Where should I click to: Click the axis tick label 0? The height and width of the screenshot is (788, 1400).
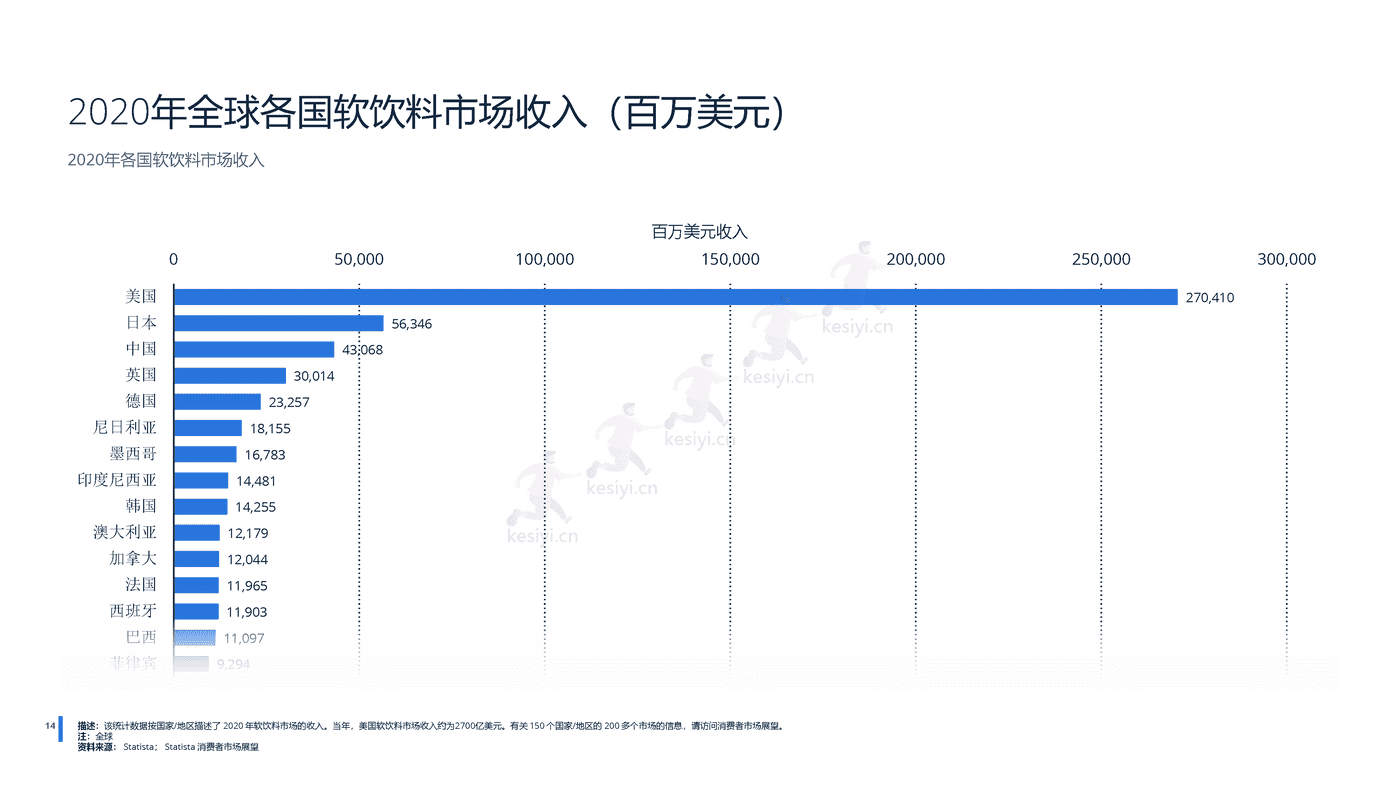174,260
